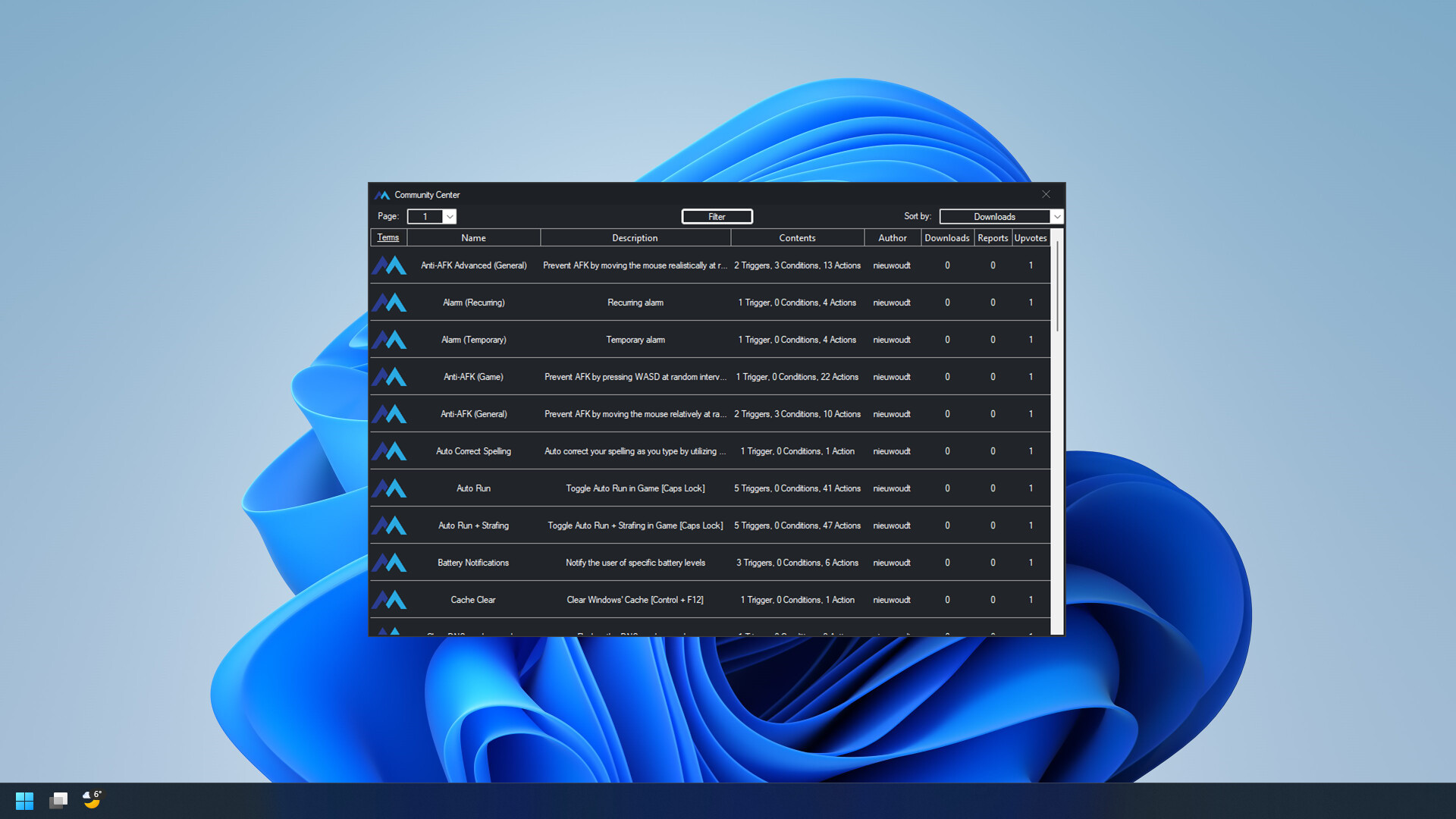This screenshot has height=819, width=1456.
Task: Click the logo icon beside Alarm (Recurring)
Action: point(389,302)
